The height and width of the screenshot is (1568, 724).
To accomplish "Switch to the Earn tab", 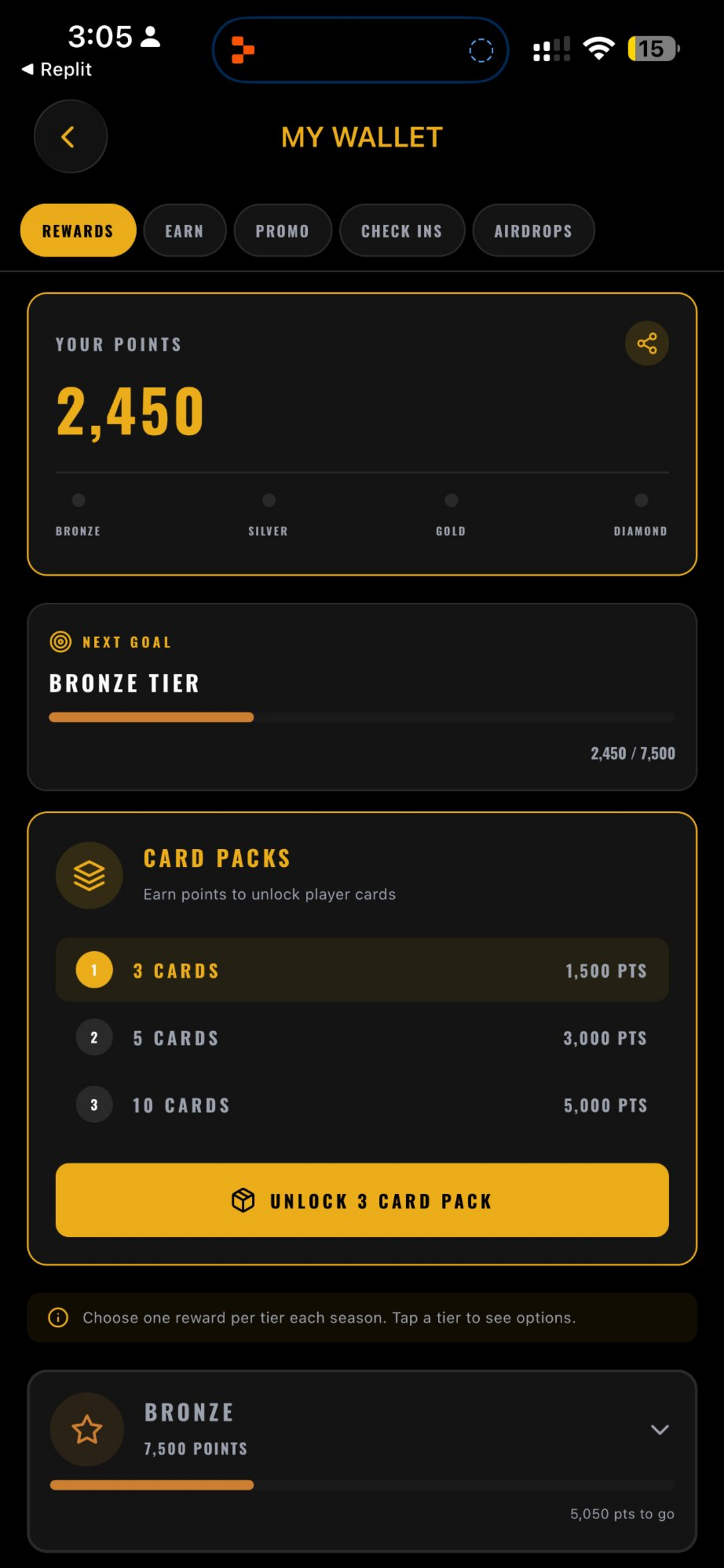I will (x=184, y=230).
